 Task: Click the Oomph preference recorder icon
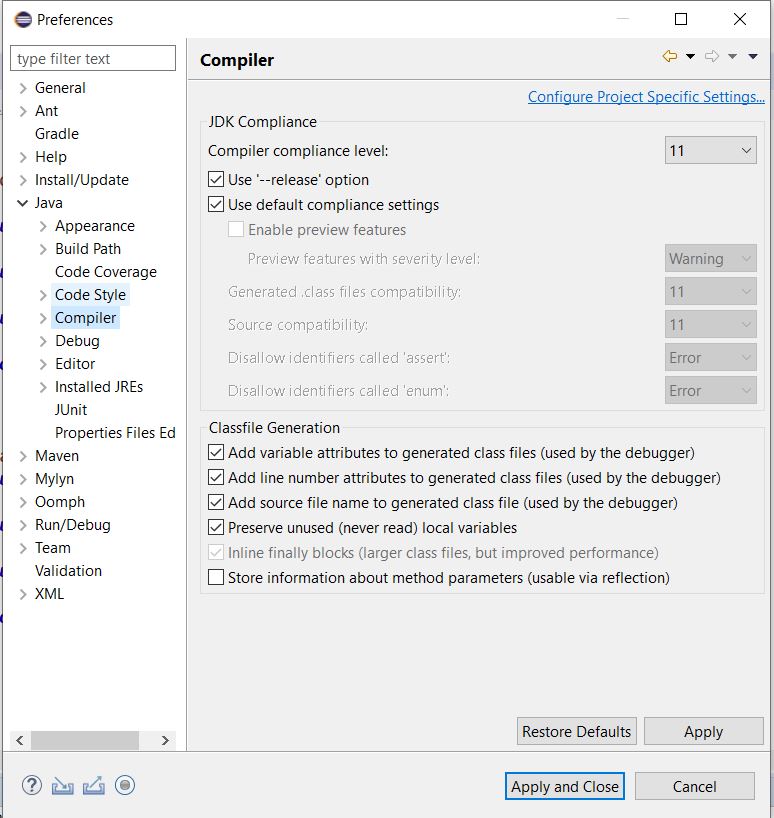(x=125, y=785)
